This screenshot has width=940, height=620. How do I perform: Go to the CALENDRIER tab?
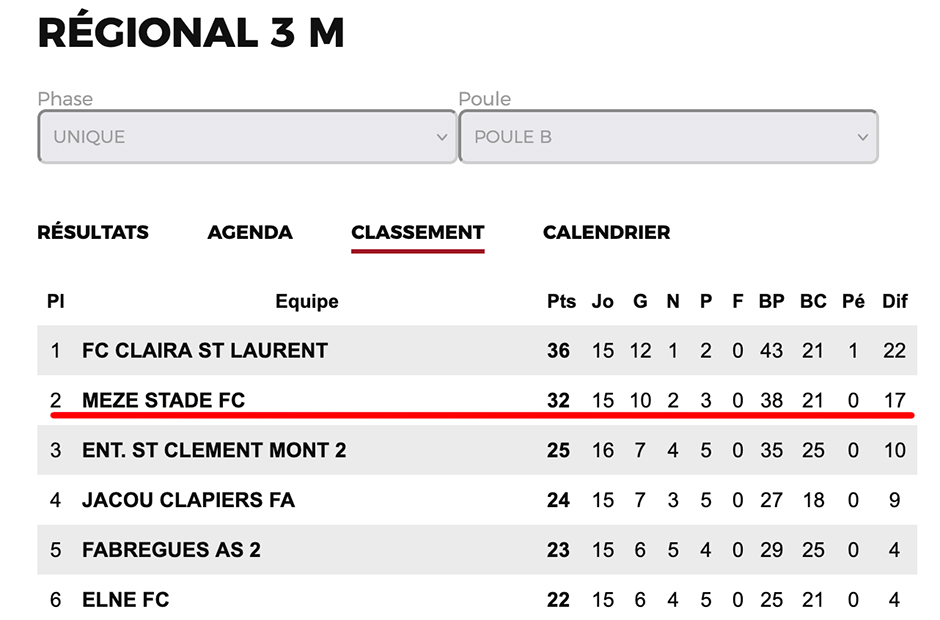[x=606, y=232]
